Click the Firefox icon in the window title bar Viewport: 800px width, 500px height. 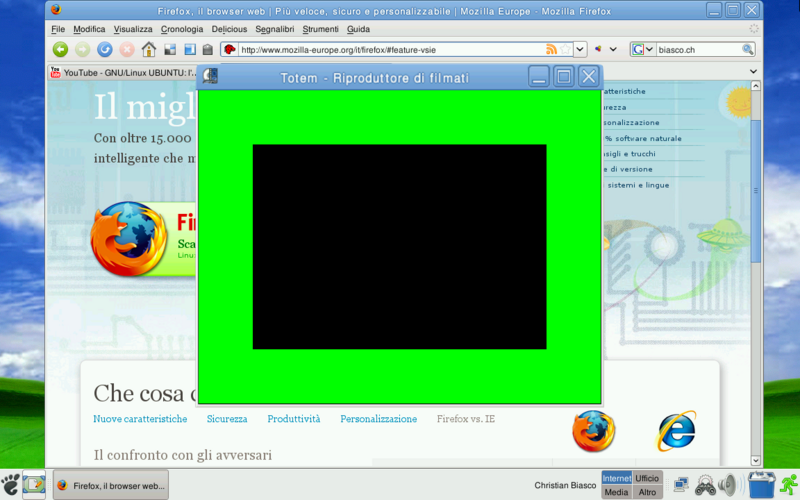(x=56, y=10)
